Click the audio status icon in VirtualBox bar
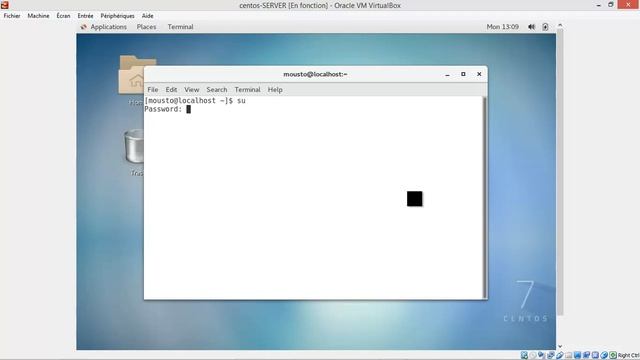Viewport: 640px width, 360px height. tap(541, 355)
